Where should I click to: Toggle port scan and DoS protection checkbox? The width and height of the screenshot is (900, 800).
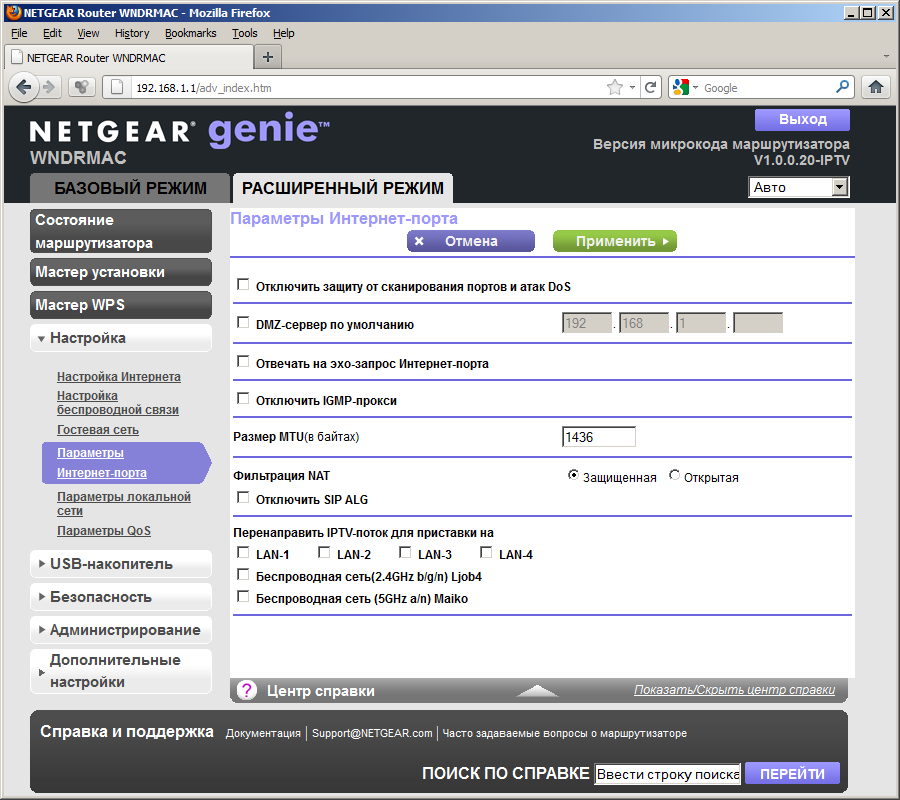click(243, 285)
